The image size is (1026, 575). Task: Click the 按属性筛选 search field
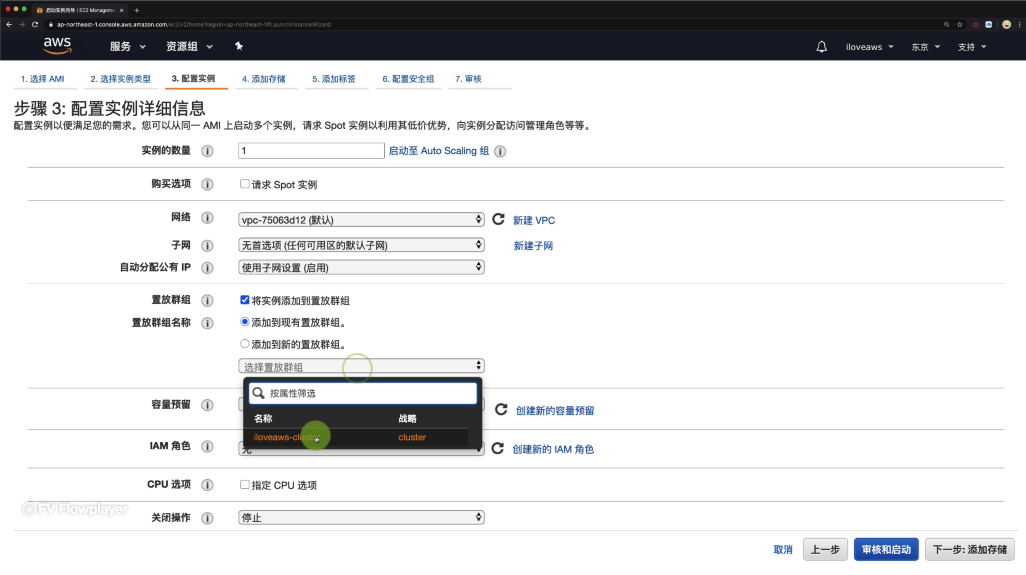coord(363,393)
